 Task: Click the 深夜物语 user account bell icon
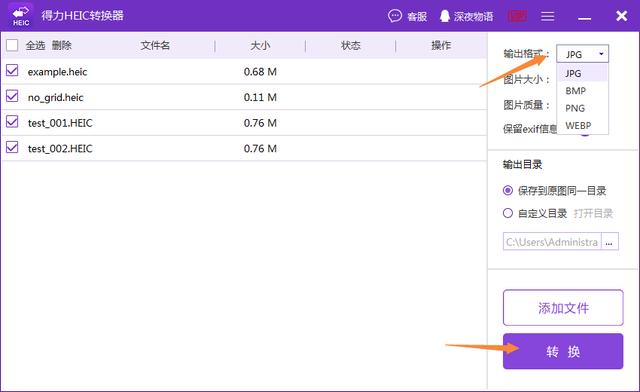444,16
